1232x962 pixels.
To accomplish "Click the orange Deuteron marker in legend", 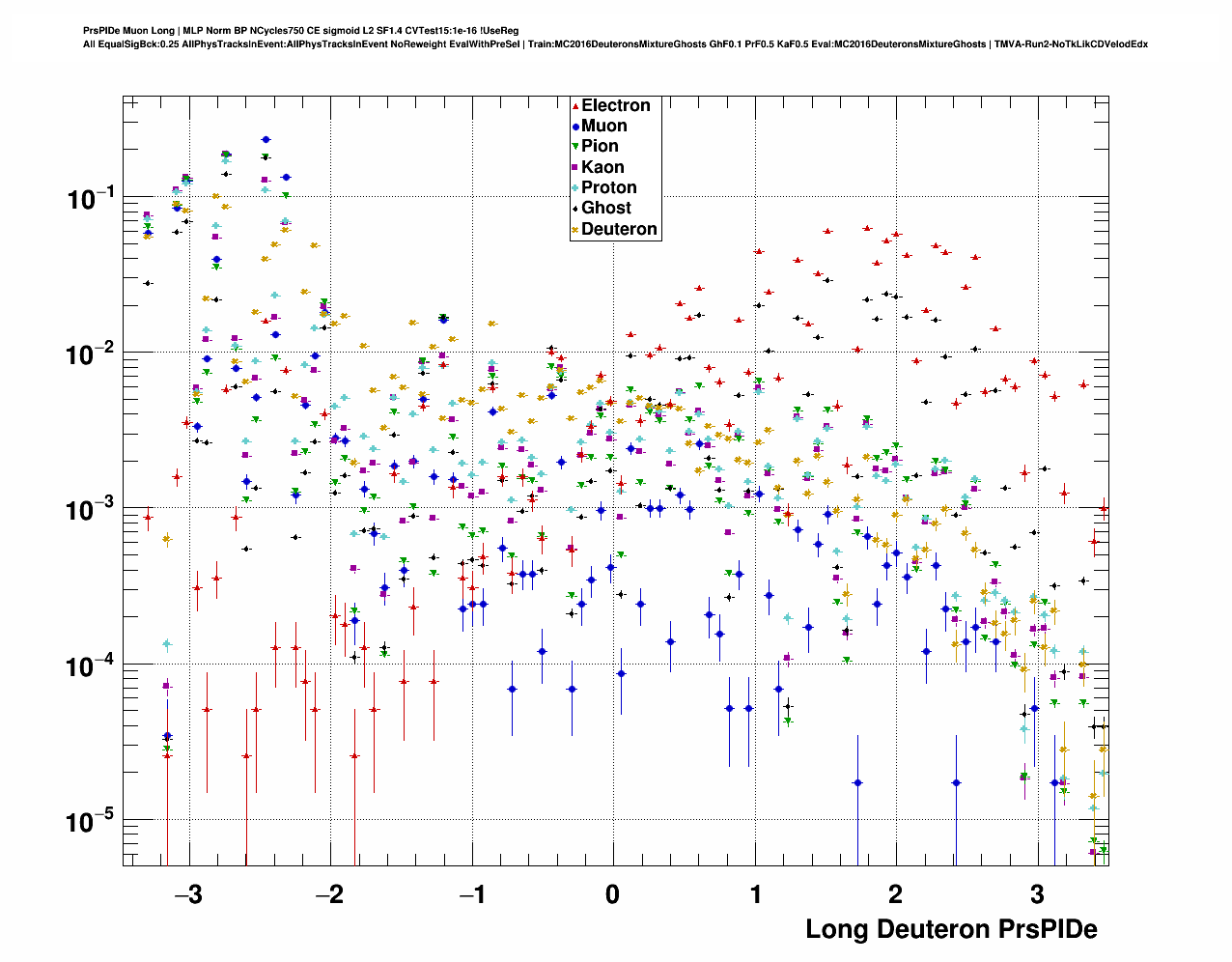I will tap(575, 230).
